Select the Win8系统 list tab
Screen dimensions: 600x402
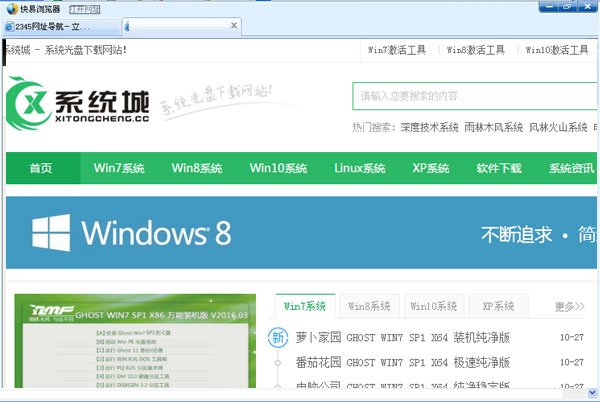[369, 306]
